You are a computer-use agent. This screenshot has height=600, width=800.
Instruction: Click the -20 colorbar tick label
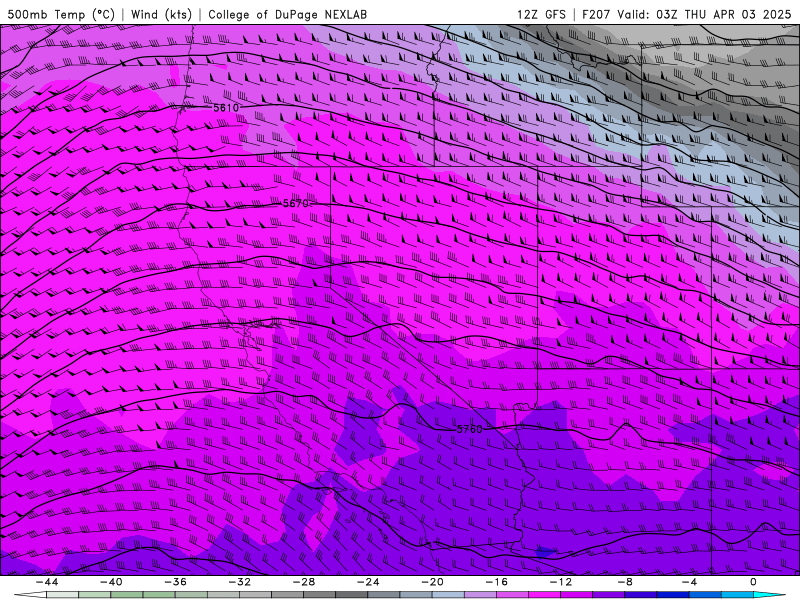coord(432,582)
